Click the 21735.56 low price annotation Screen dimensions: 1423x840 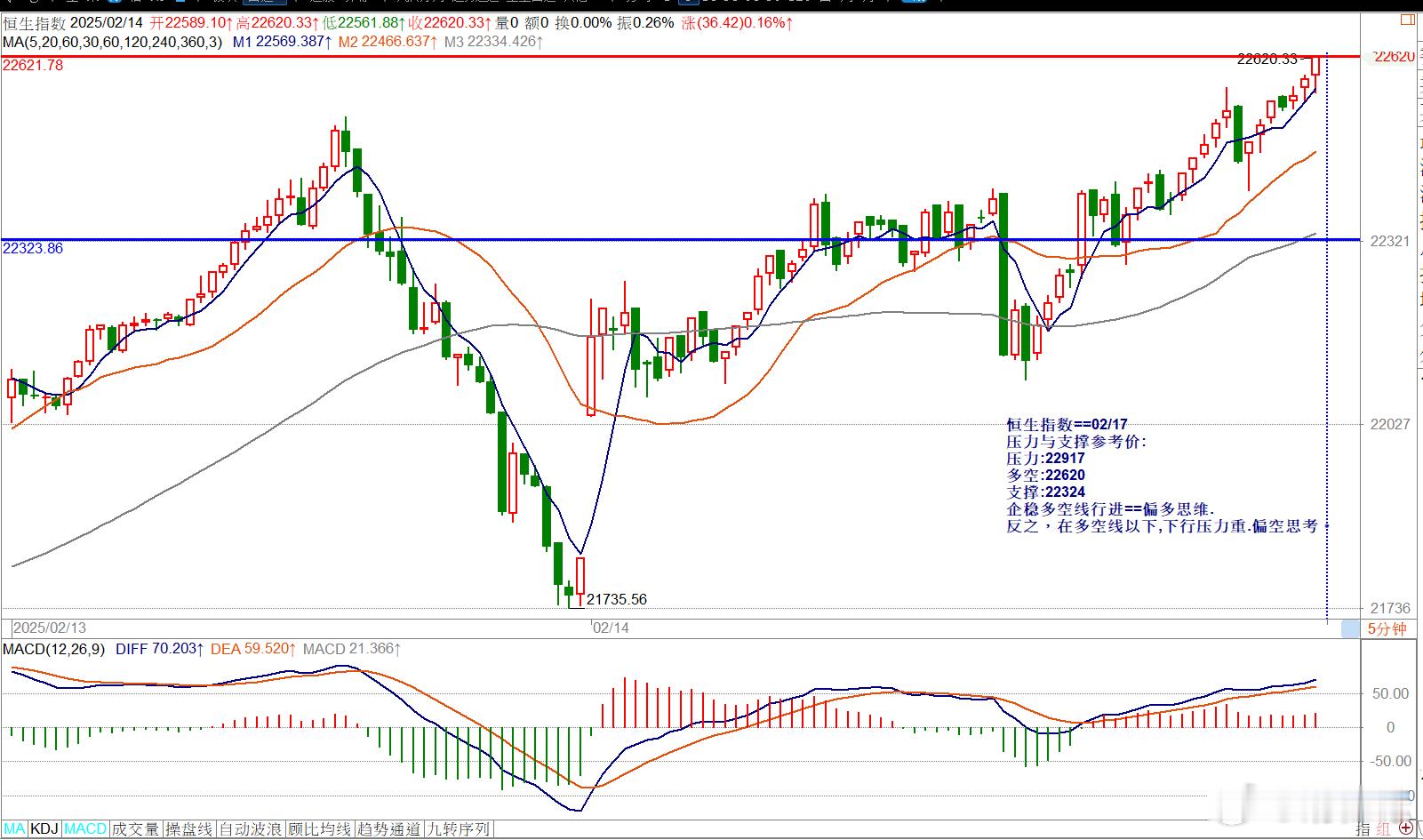click(617, 600)
